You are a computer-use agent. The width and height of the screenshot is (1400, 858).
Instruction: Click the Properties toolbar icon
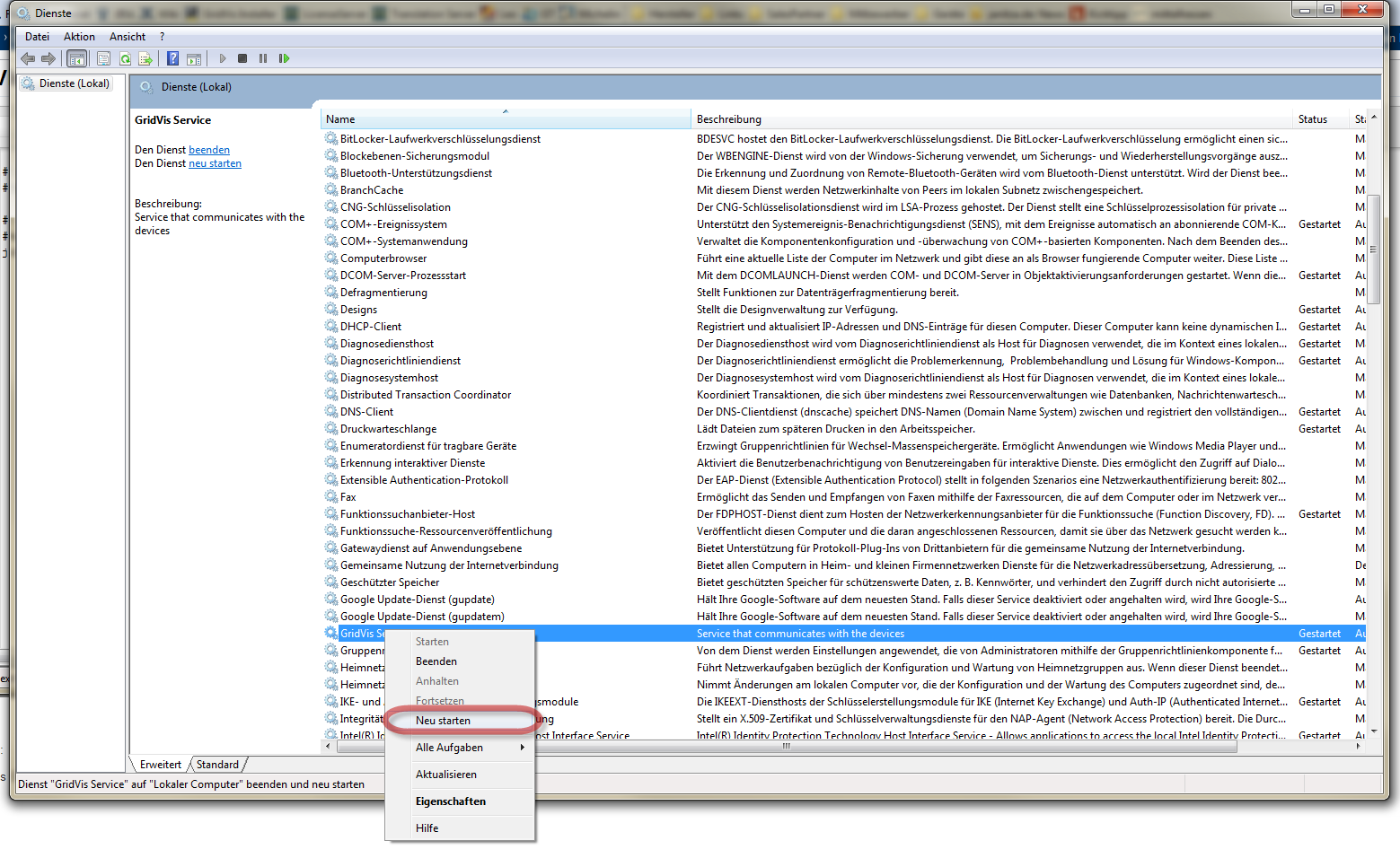103,59
